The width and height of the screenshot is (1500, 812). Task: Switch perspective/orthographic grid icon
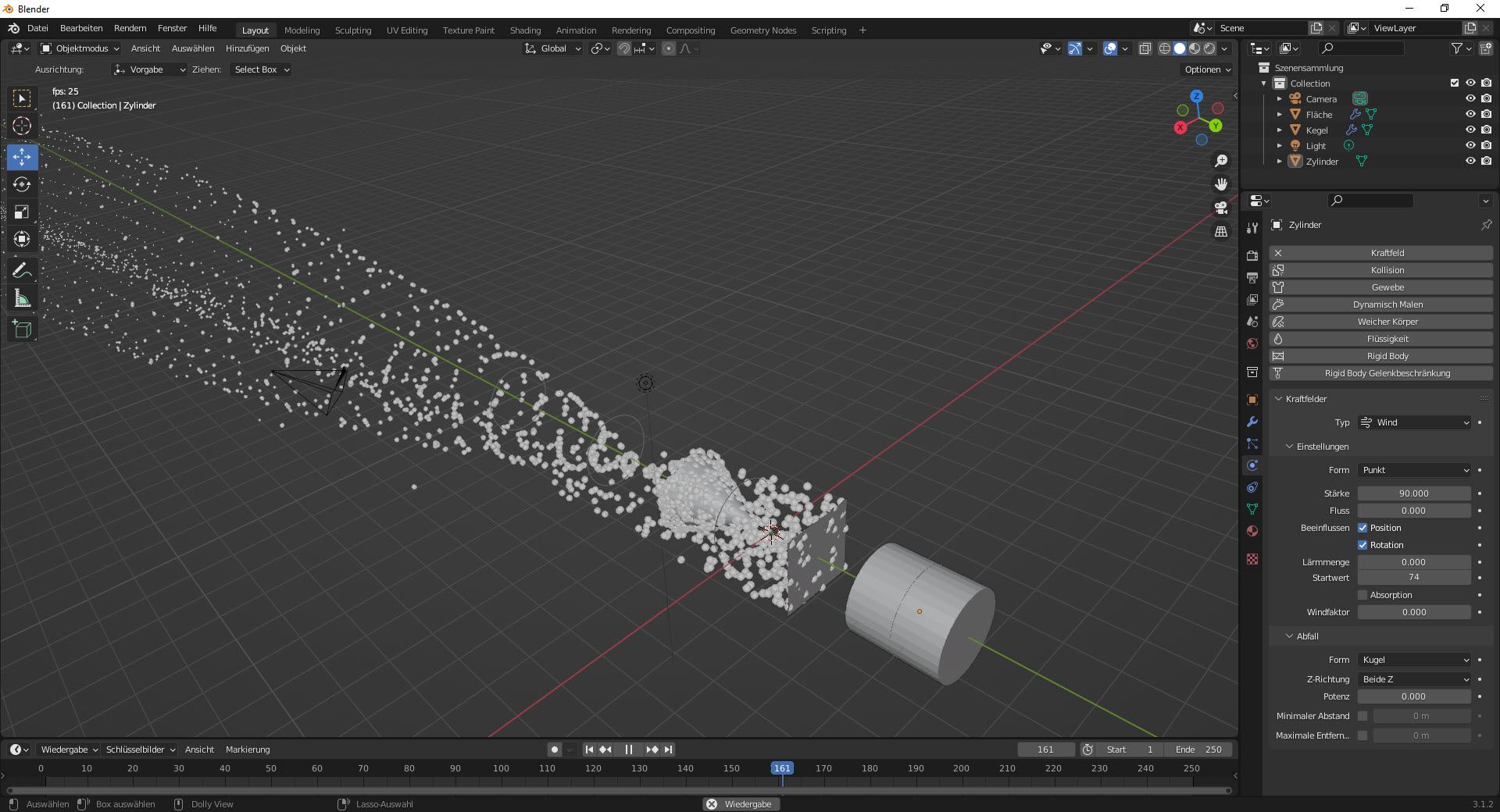coord(1220,231)
